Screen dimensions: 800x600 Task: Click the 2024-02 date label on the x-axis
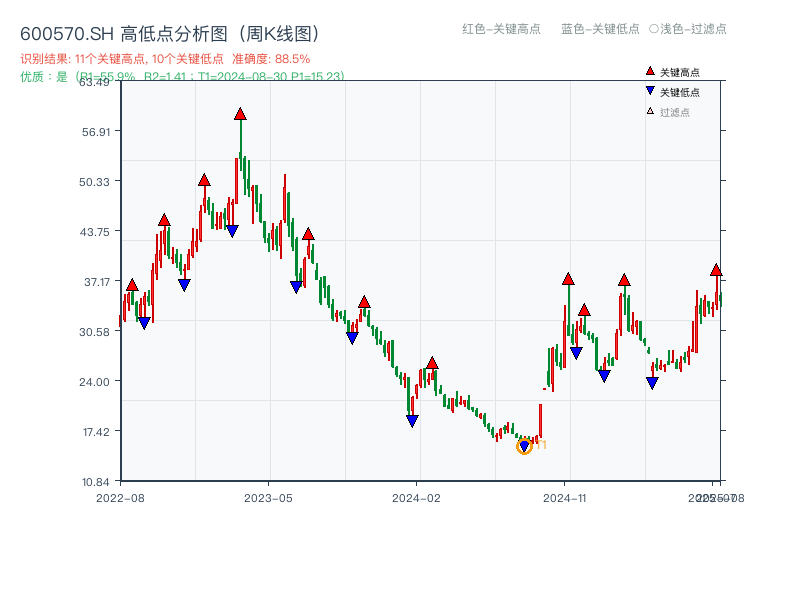(415, 495)
